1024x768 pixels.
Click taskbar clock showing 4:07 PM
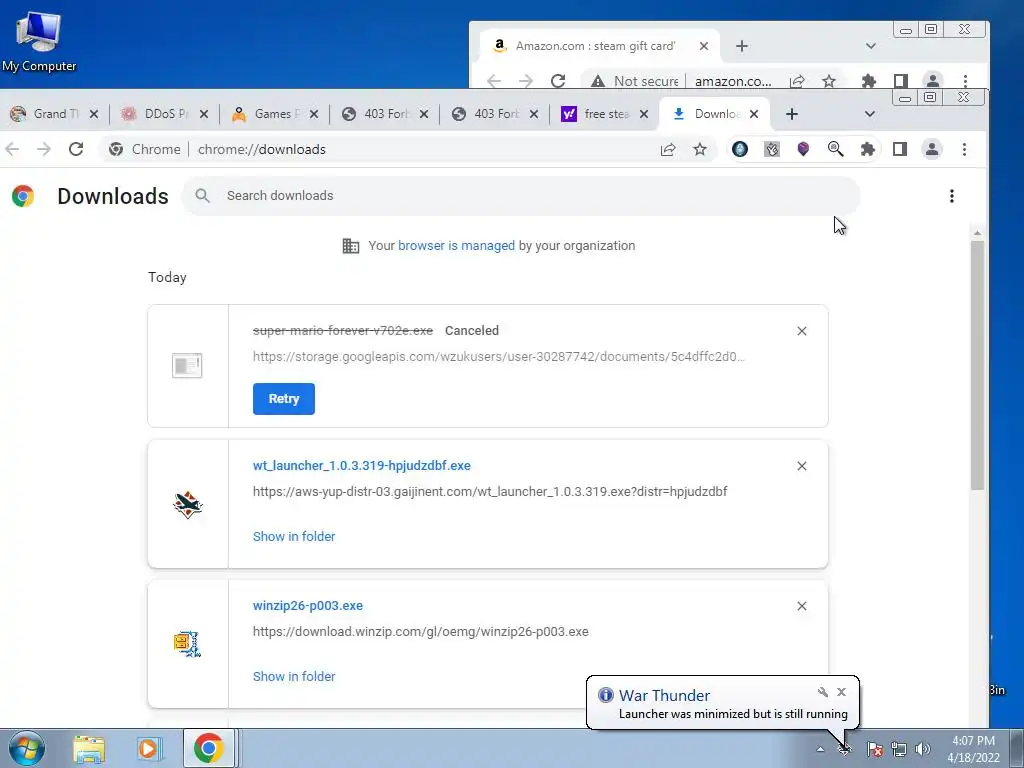[x=973, y=741]
